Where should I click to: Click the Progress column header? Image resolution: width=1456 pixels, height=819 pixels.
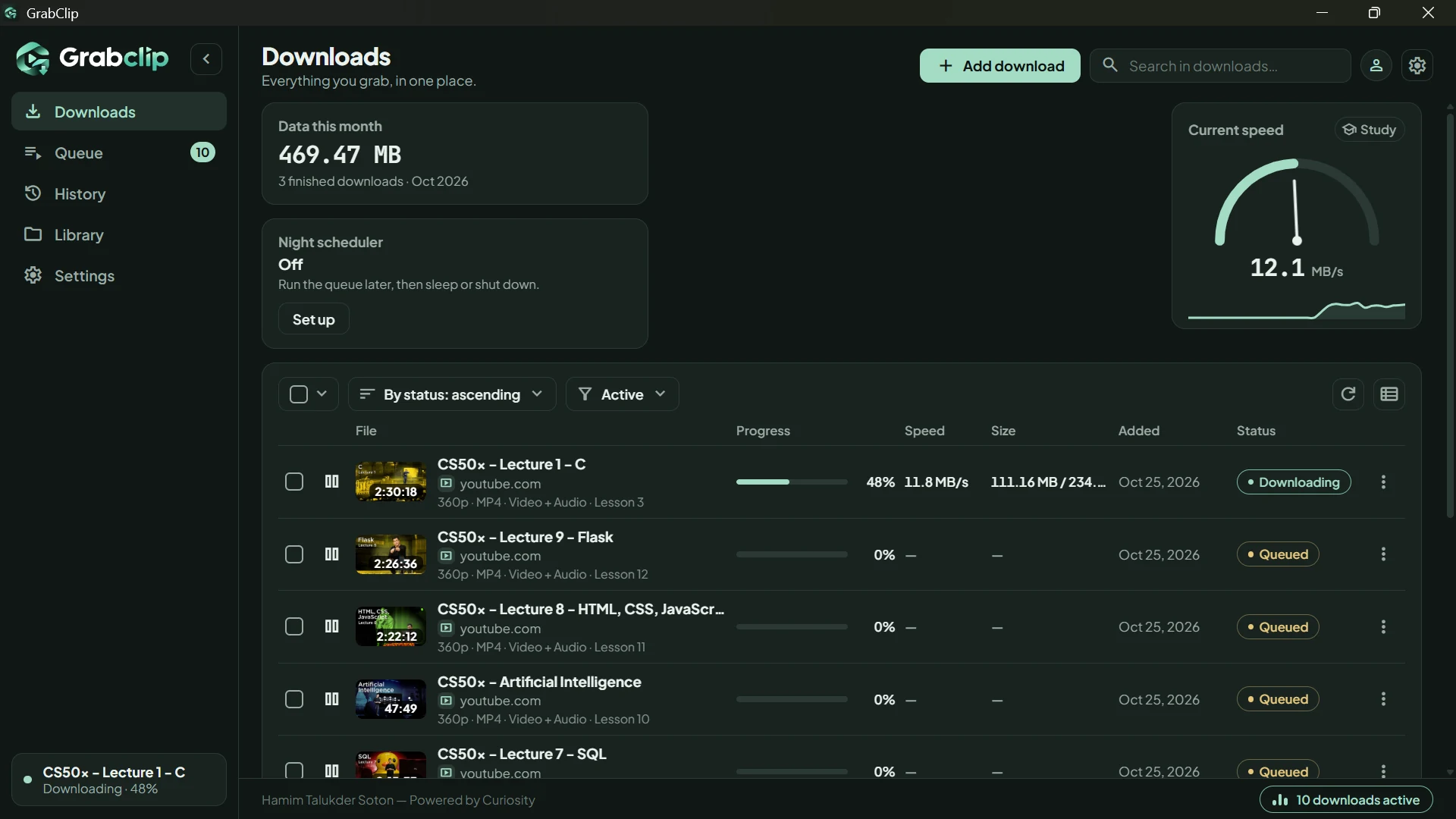click(763, 431)
